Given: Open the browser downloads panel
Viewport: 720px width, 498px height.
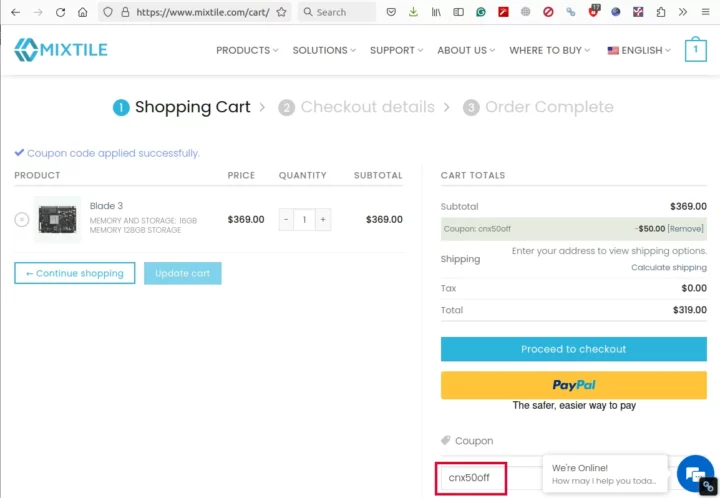Looking at the screenshot, I should [414, 13].
